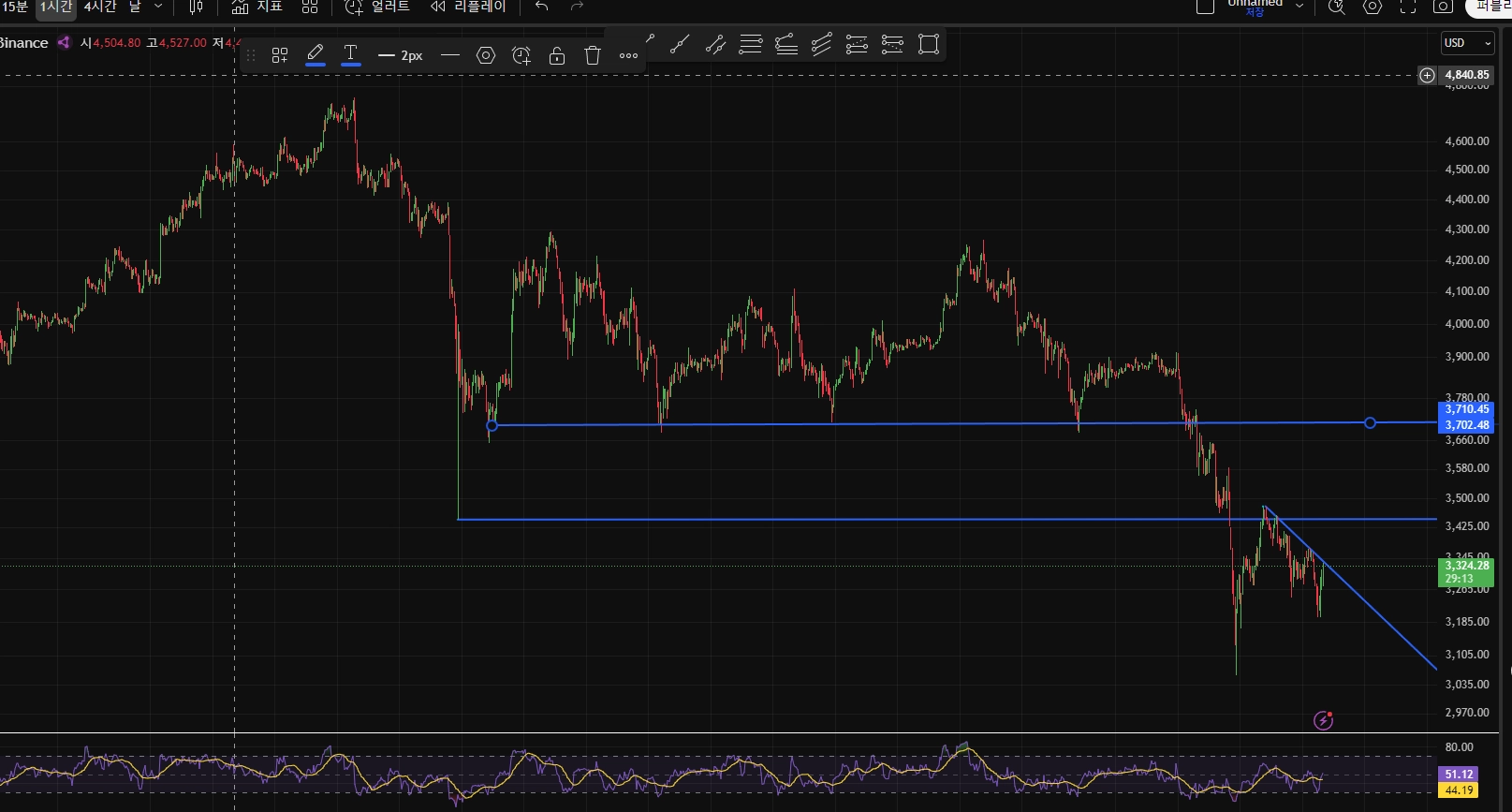Click the green 3,324.28 current price label
Viewport: 1512px width, 812px height.
coord(1466,572)
